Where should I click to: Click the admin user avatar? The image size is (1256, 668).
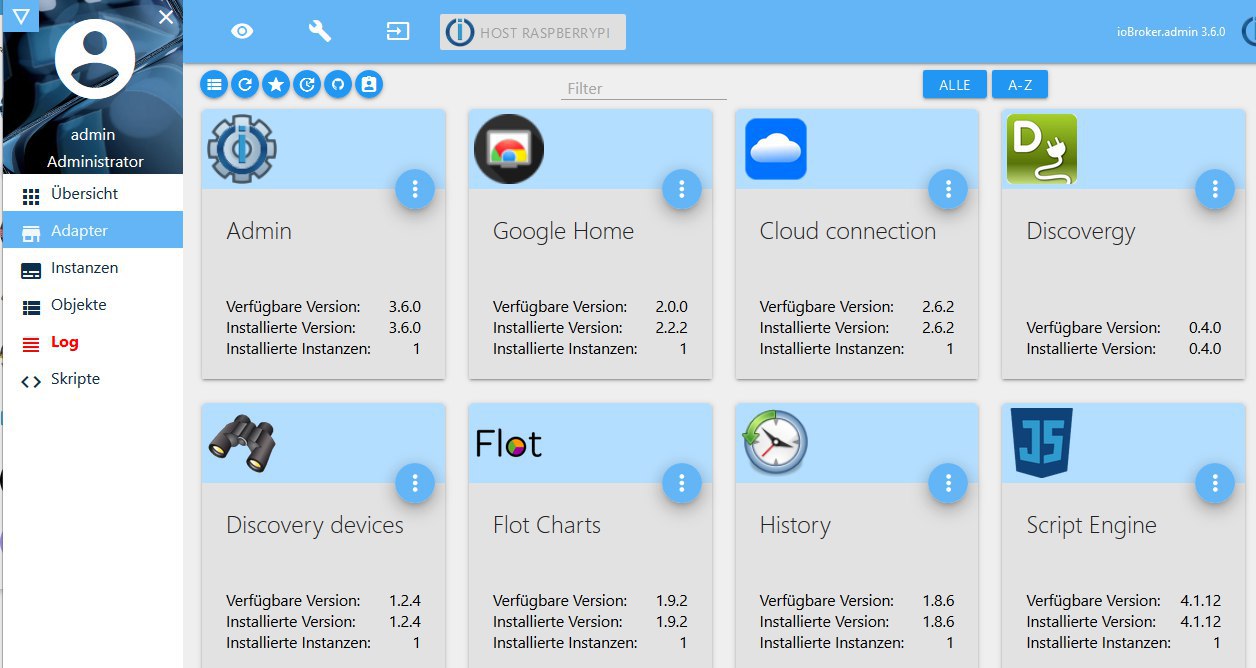tap(95, 59)
